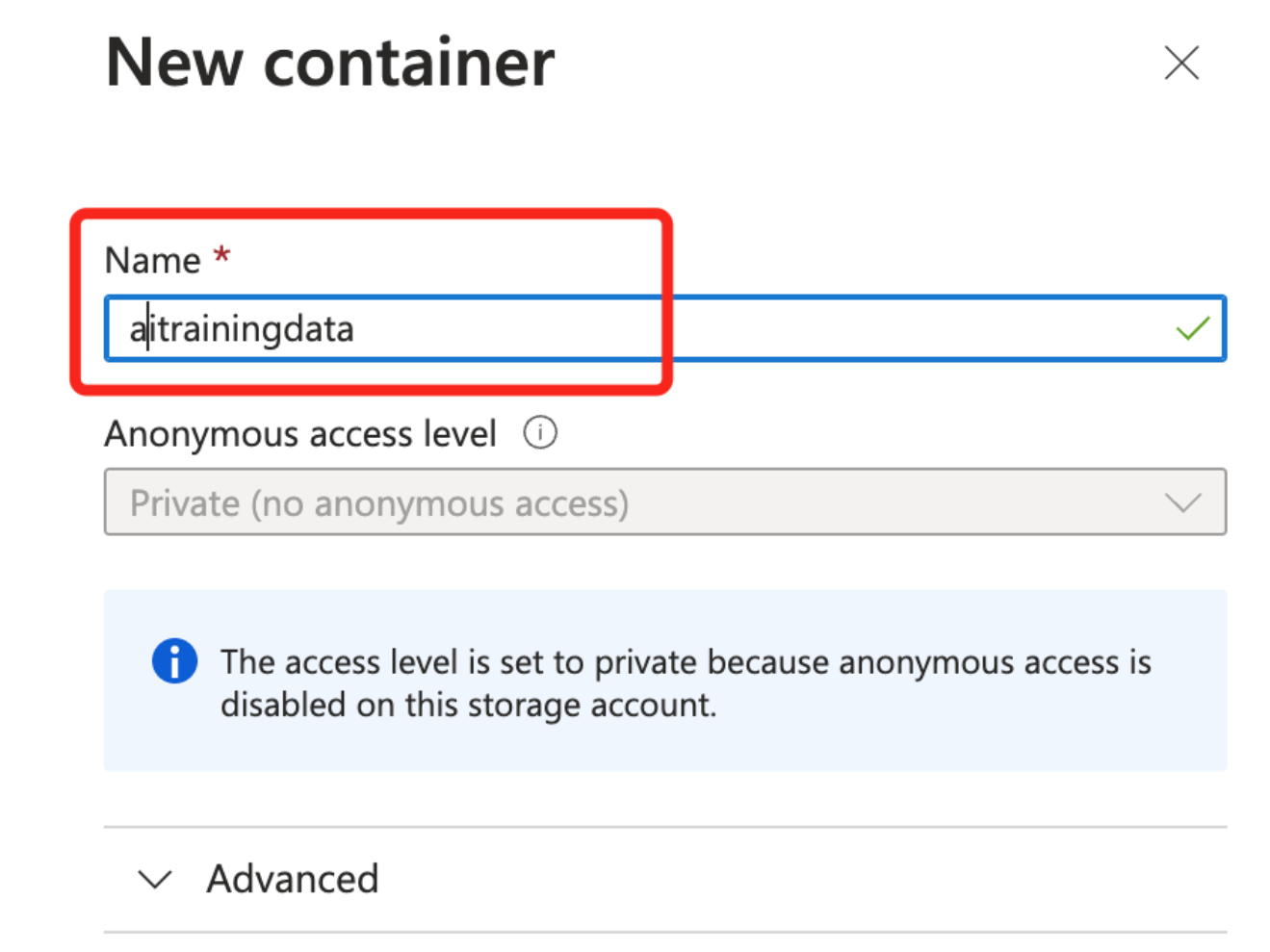Image resolution: width=1270 pixels, height=952 pixels.
Task: Click the Advanced label text
Action: 293,879
